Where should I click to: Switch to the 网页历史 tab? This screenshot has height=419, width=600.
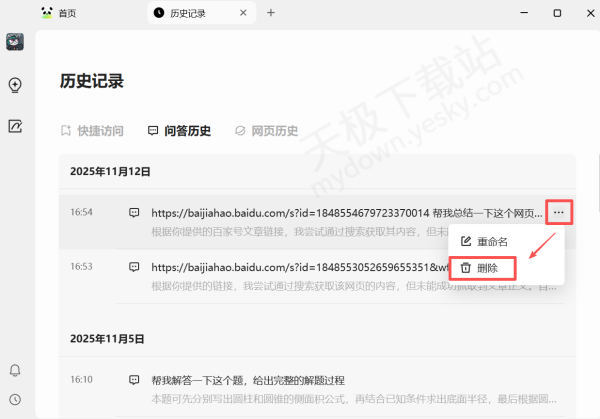(x=266, y=130)
